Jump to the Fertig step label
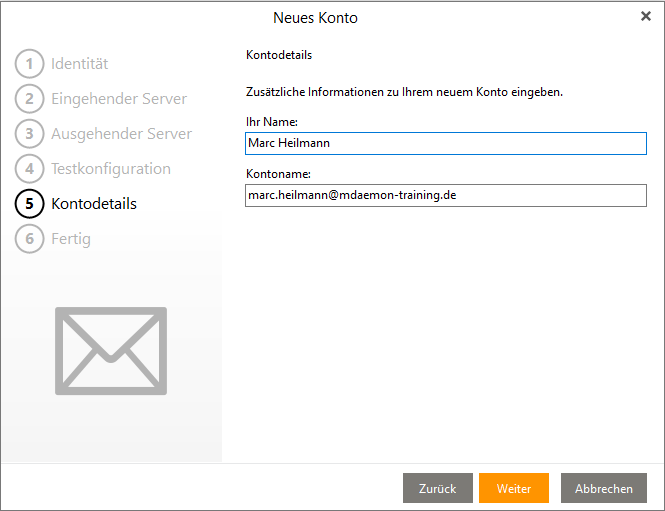This screenshot has width=665, height=511. [x=71, y=239]
